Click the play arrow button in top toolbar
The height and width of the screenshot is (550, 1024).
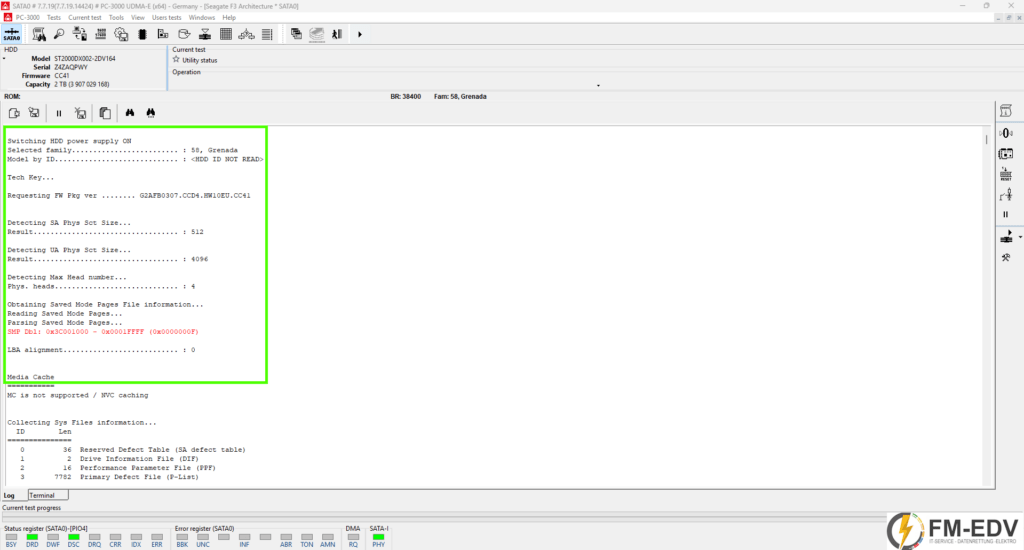coord(360,34)
